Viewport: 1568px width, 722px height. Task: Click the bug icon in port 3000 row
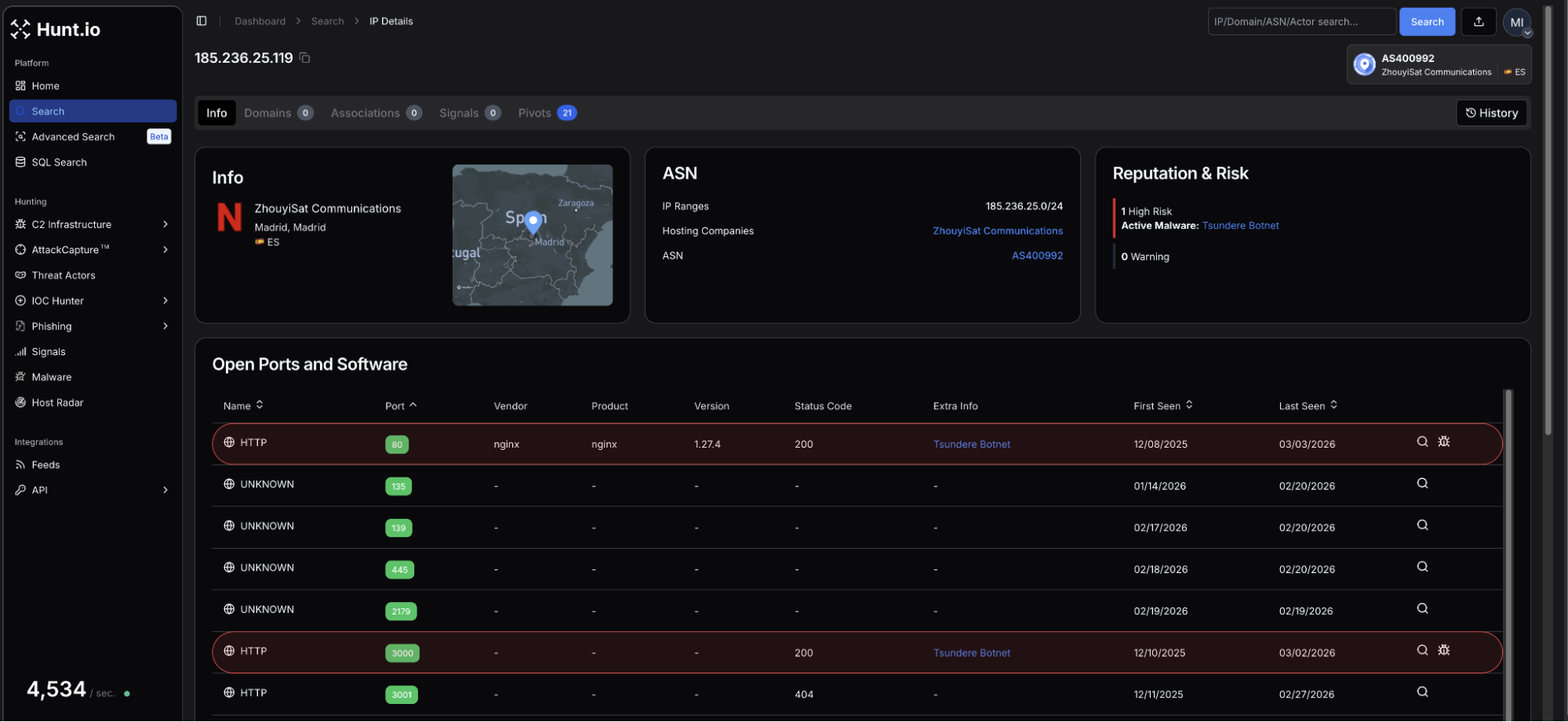tap(1443, 651)
